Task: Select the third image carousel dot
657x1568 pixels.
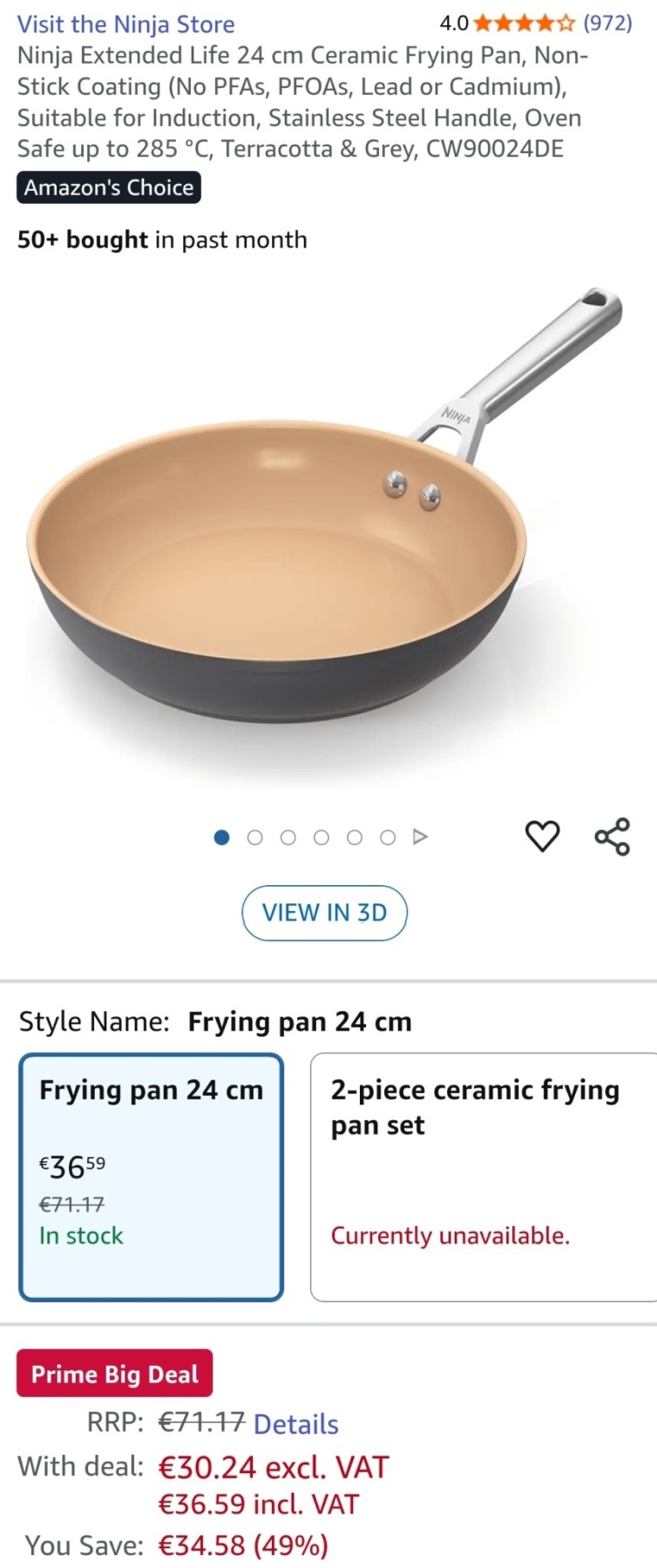Action: click(x=288, y=837)
